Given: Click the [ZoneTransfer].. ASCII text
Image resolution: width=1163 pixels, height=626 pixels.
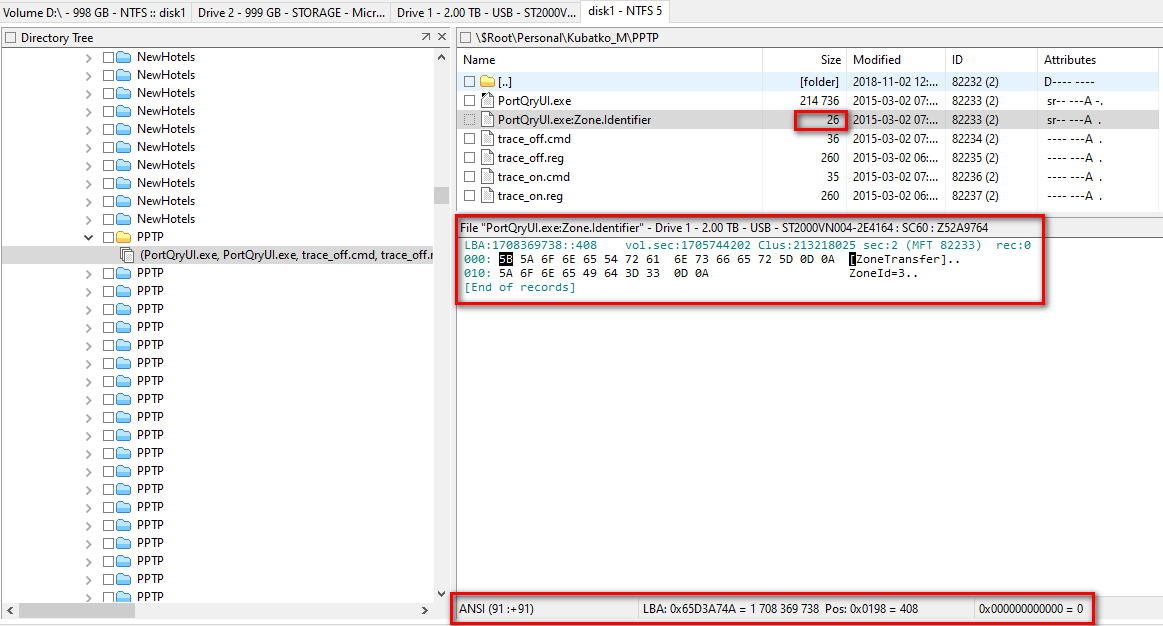Looking at the screenshot, I should pyautogui.click(x=904, y=260).
